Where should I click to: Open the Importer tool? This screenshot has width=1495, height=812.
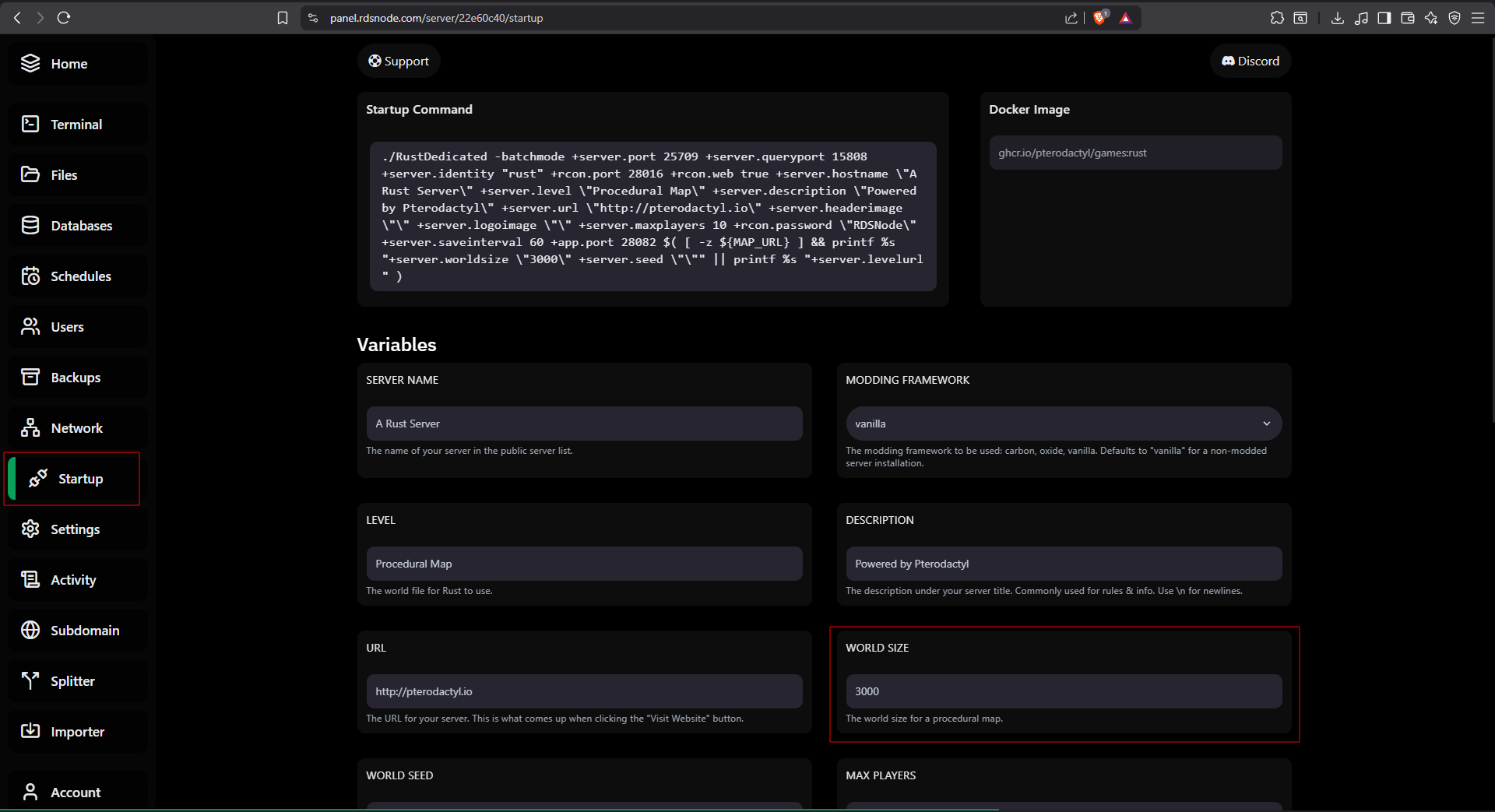[76, 732]
